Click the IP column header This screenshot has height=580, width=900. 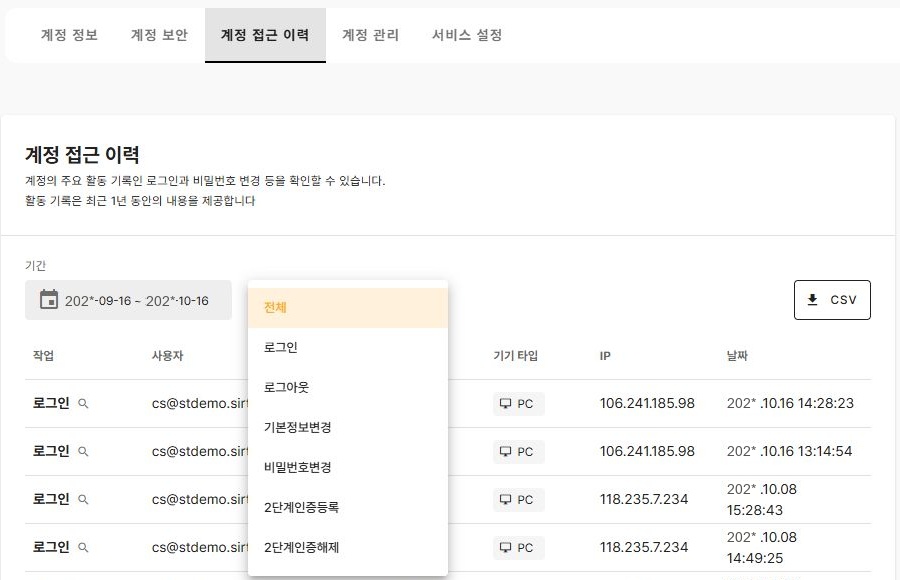(x=605, y=356)
